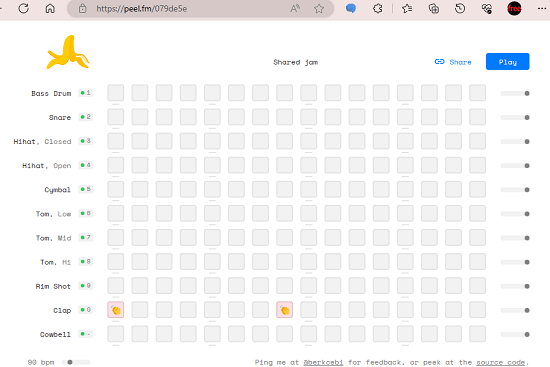Open the favorites list icon

[x=407, y=8]
